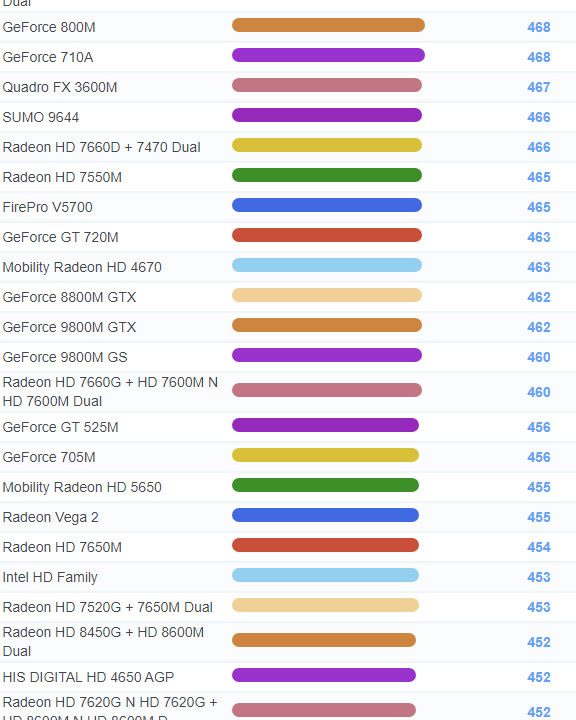Click the Radeon HD 7550M green bar
Screen dimensions: 576x720
click(327, 175)
